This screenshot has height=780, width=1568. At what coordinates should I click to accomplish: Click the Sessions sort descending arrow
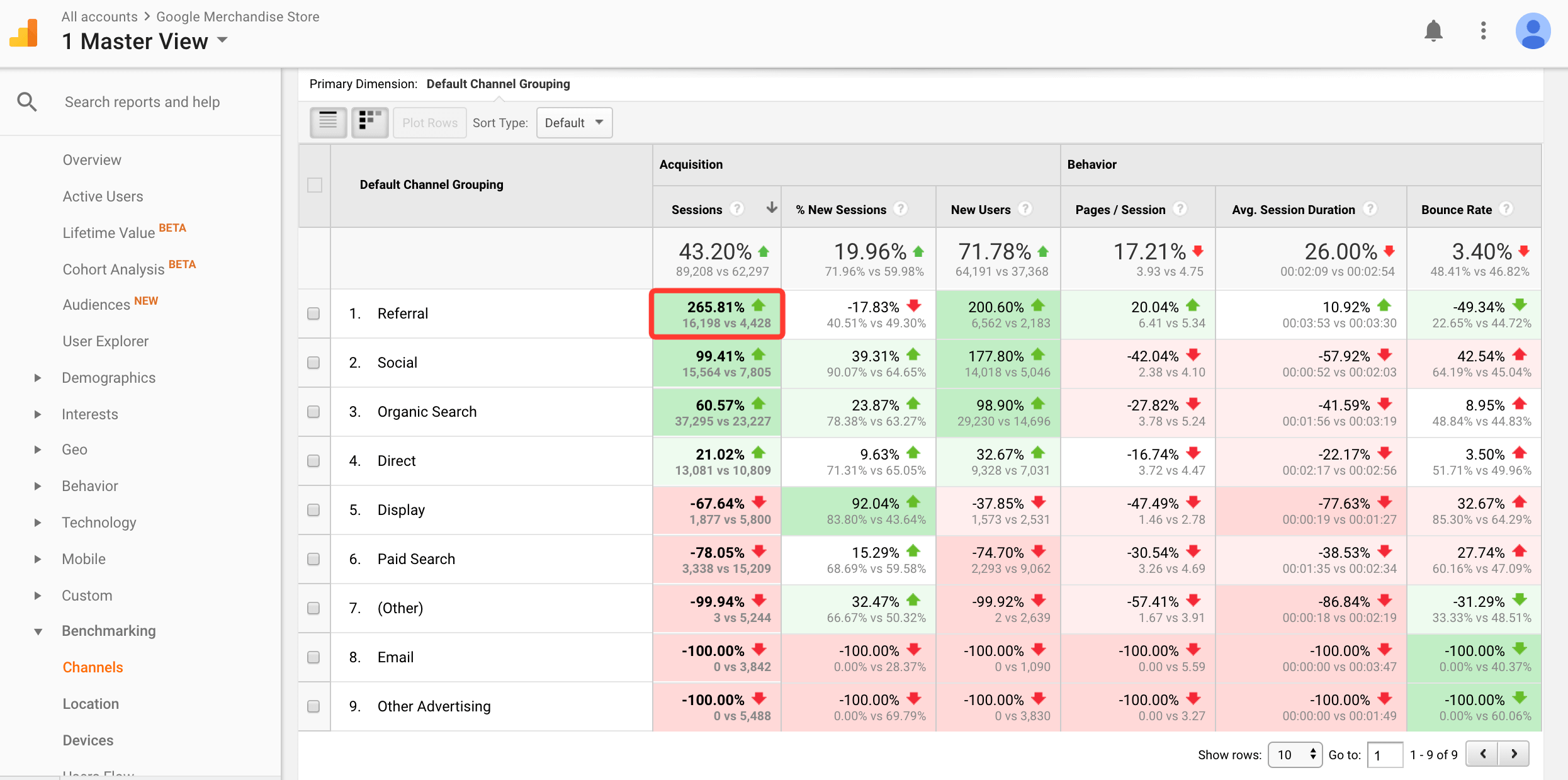point(772,208)
